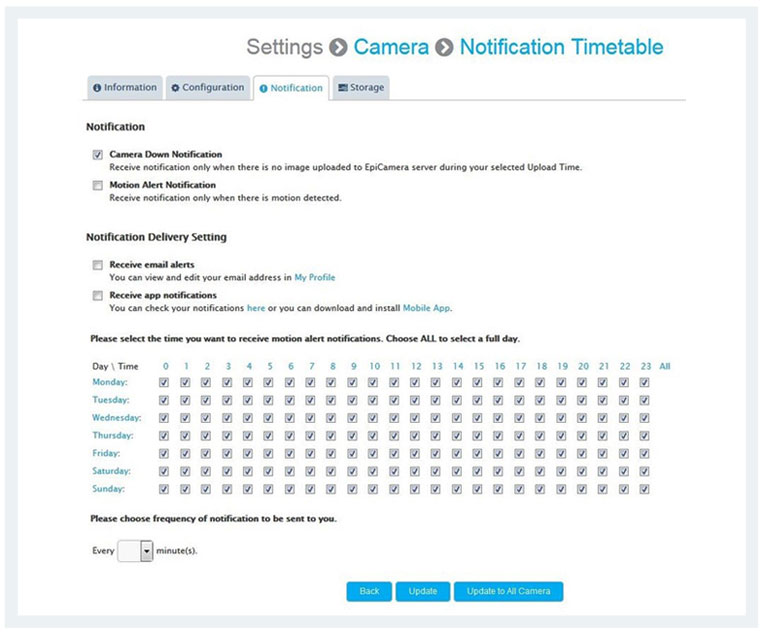This screenshot has height=635, width=764.
Task: Go to Camera in the breadcrumb
Action: (x=391, y=47)
